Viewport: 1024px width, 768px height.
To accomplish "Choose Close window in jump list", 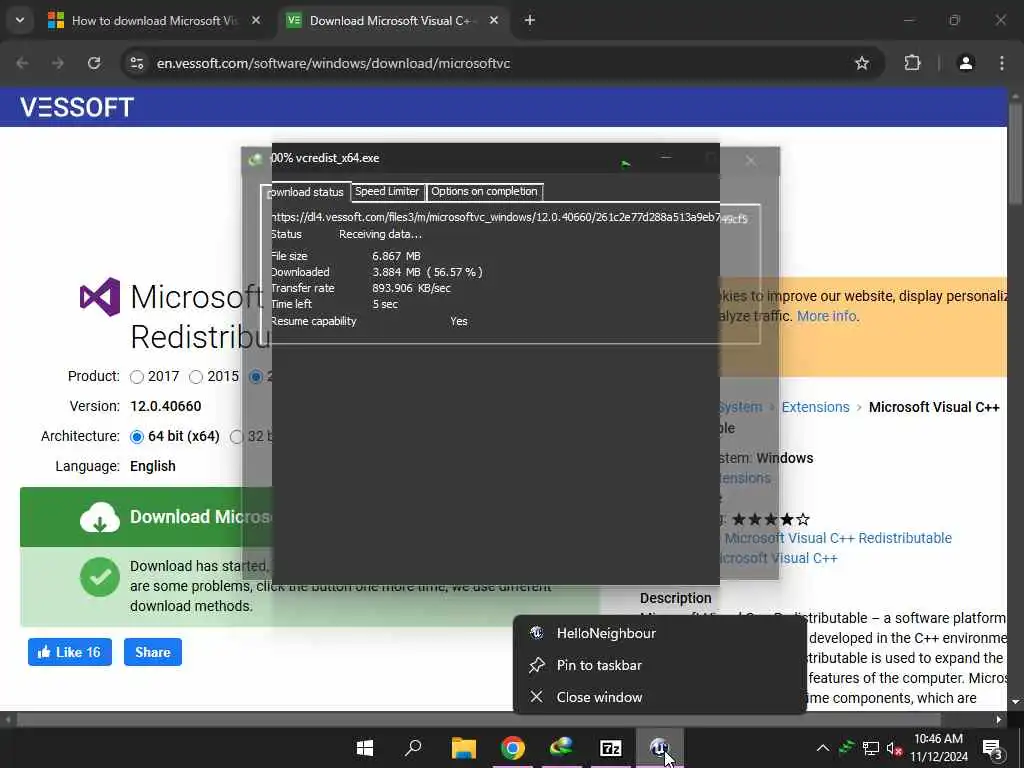I will coord(660,697).
